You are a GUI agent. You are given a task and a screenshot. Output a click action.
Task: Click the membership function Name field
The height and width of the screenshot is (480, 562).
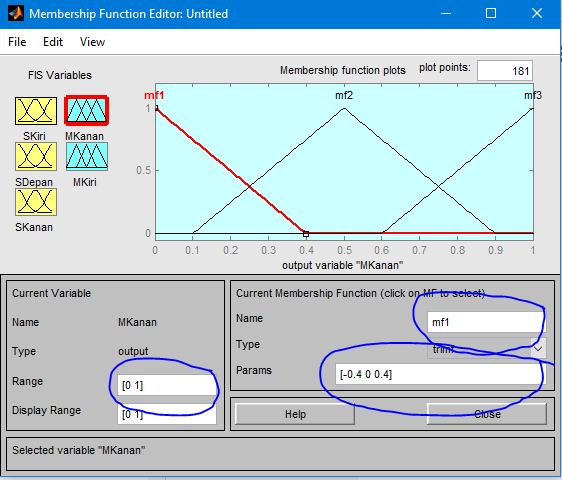[487, 322]
